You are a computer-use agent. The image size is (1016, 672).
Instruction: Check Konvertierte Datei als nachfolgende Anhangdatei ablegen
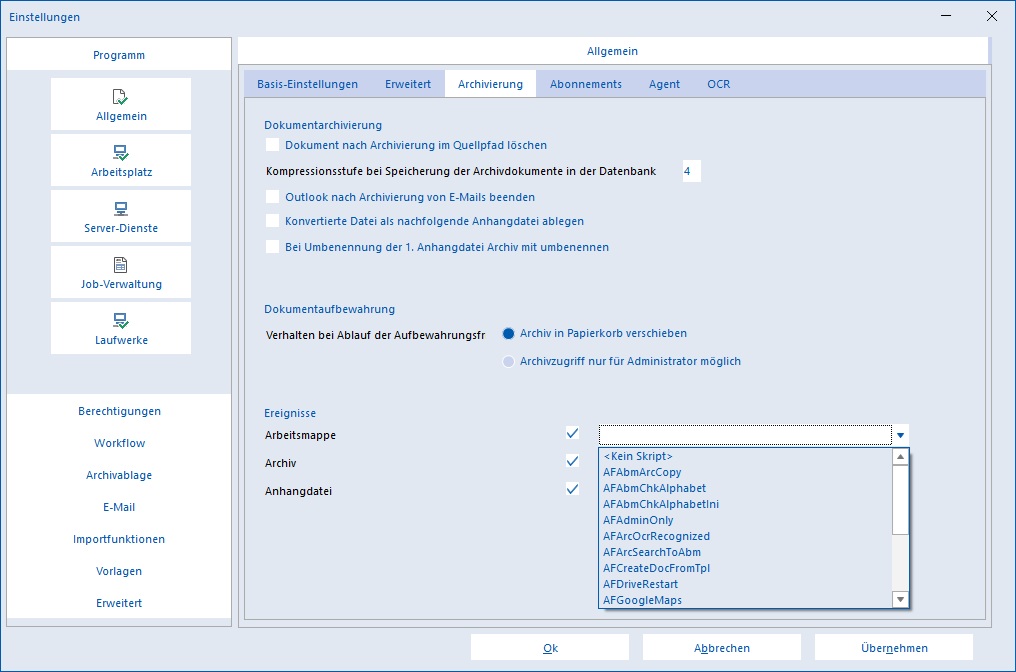tap(273, 221)
